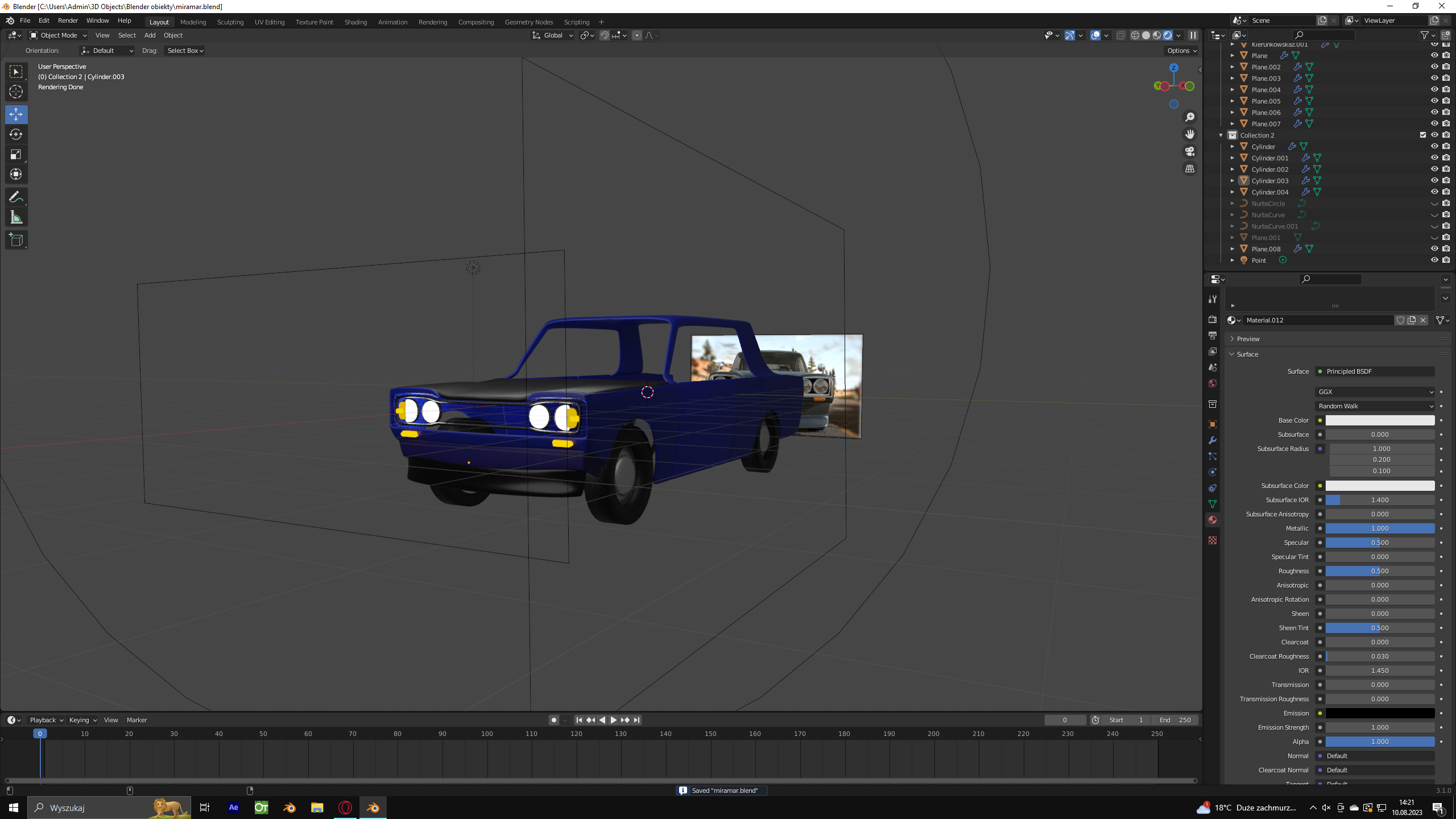Click the Z axis on navigation gizmo
Viewport: 1456px width, 819px height.
click(x=1173, y=68)
